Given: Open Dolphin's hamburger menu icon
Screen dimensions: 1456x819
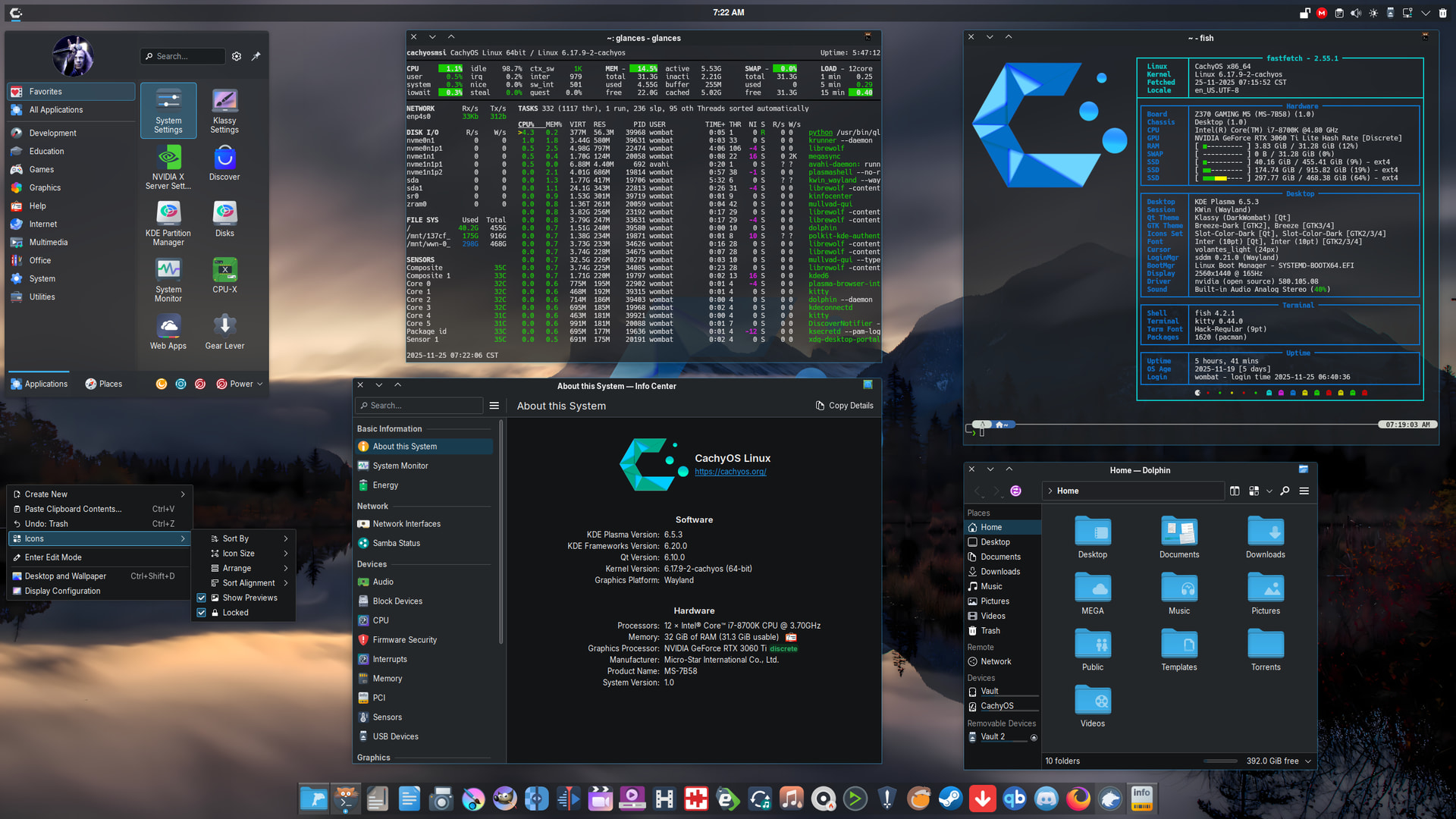Looking at the screenshot, I should (1304, 491).
